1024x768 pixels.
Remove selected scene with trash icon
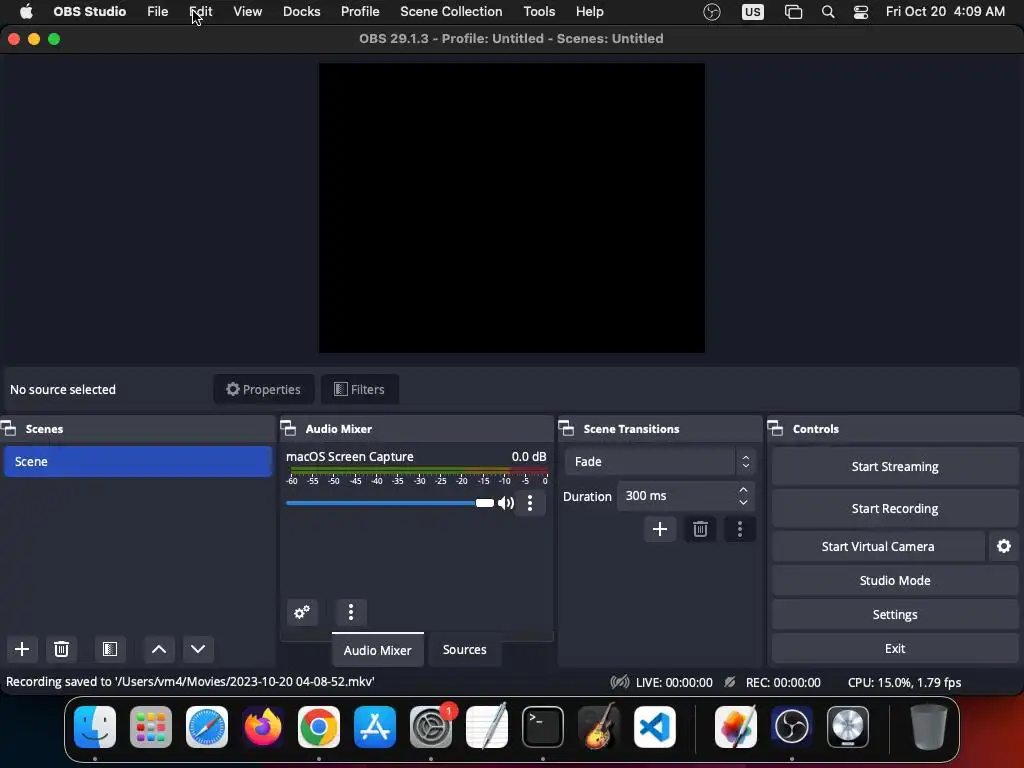pos(61,649)
